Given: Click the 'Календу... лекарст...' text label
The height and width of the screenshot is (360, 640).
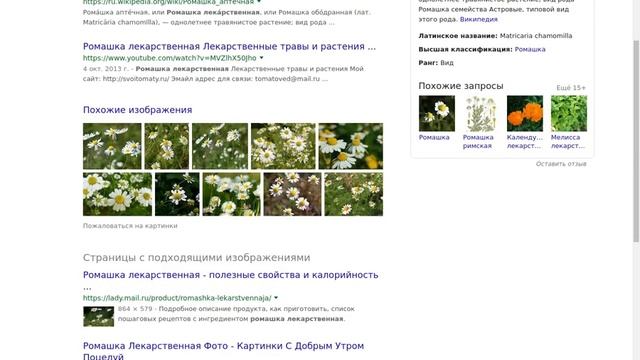Looking at the screenshot, I should tap(525, 142).
